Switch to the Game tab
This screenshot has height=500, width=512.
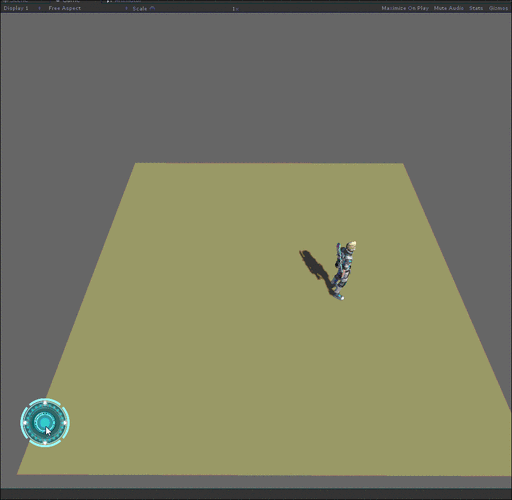68,1
